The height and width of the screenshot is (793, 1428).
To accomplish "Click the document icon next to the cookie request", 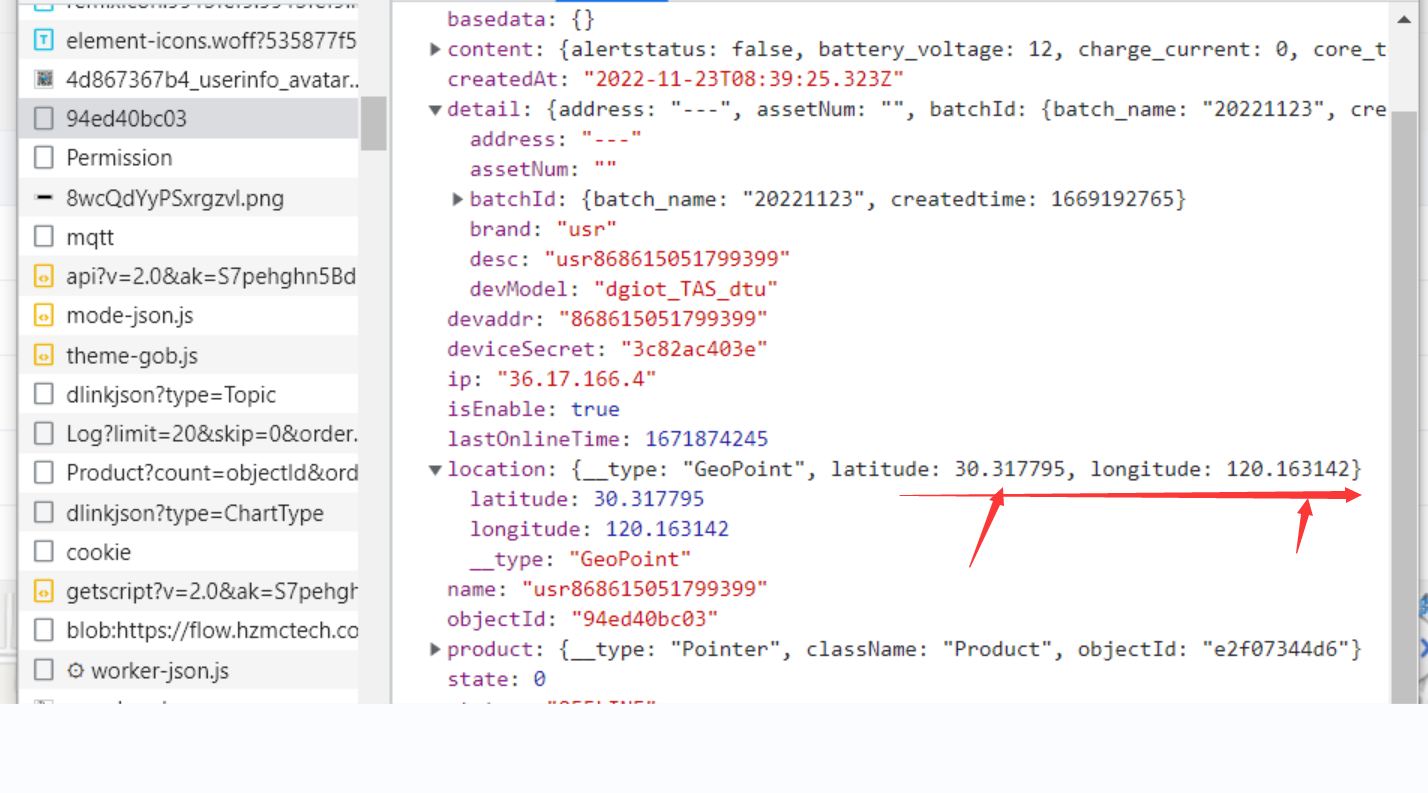I will (x=42, y=551).
